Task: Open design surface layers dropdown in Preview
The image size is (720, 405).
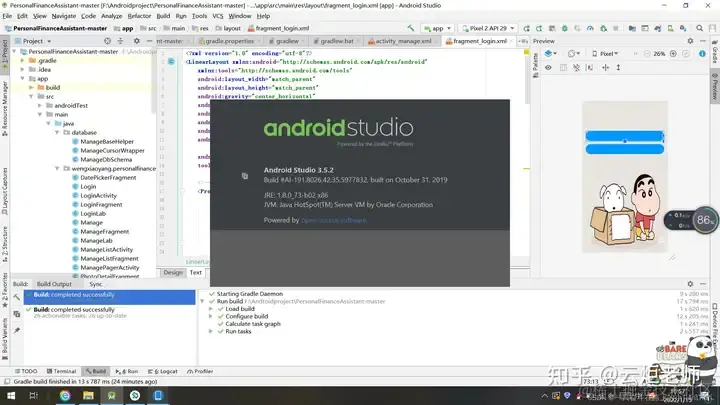Action: point(551,54)
